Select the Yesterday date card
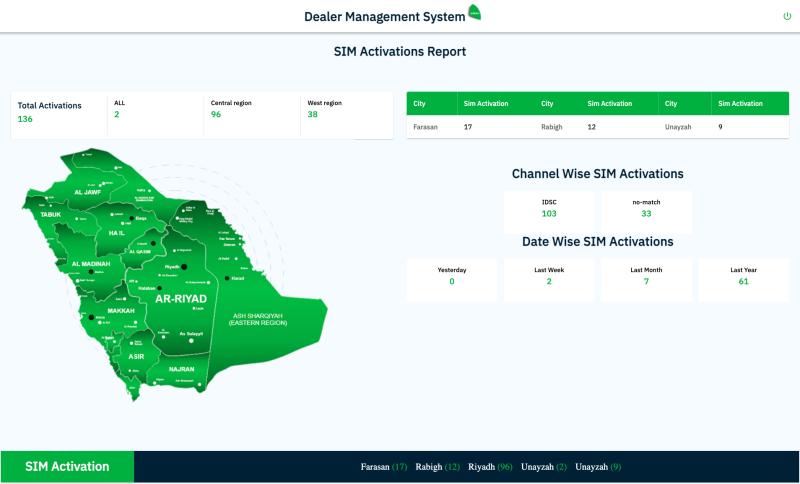Viewport: 800px width, 484px height. (x=451, y=276)
